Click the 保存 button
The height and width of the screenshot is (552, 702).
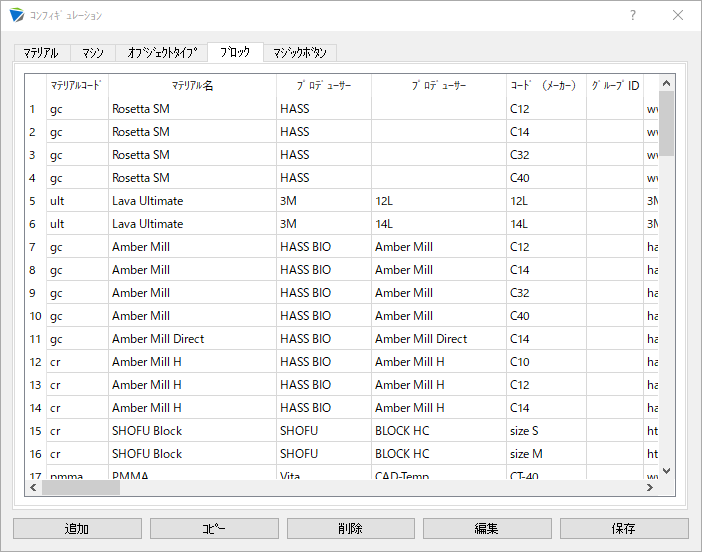pyautogui.click(x=624, y=529)
